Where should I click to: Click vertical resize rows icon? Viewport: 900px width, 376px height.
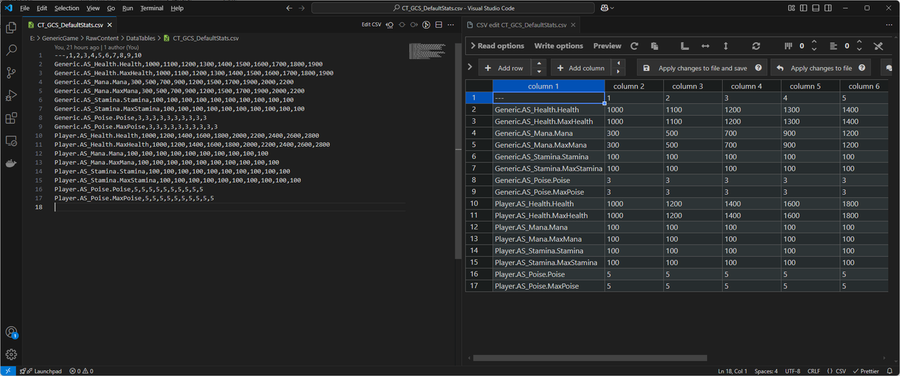(726, 46)
